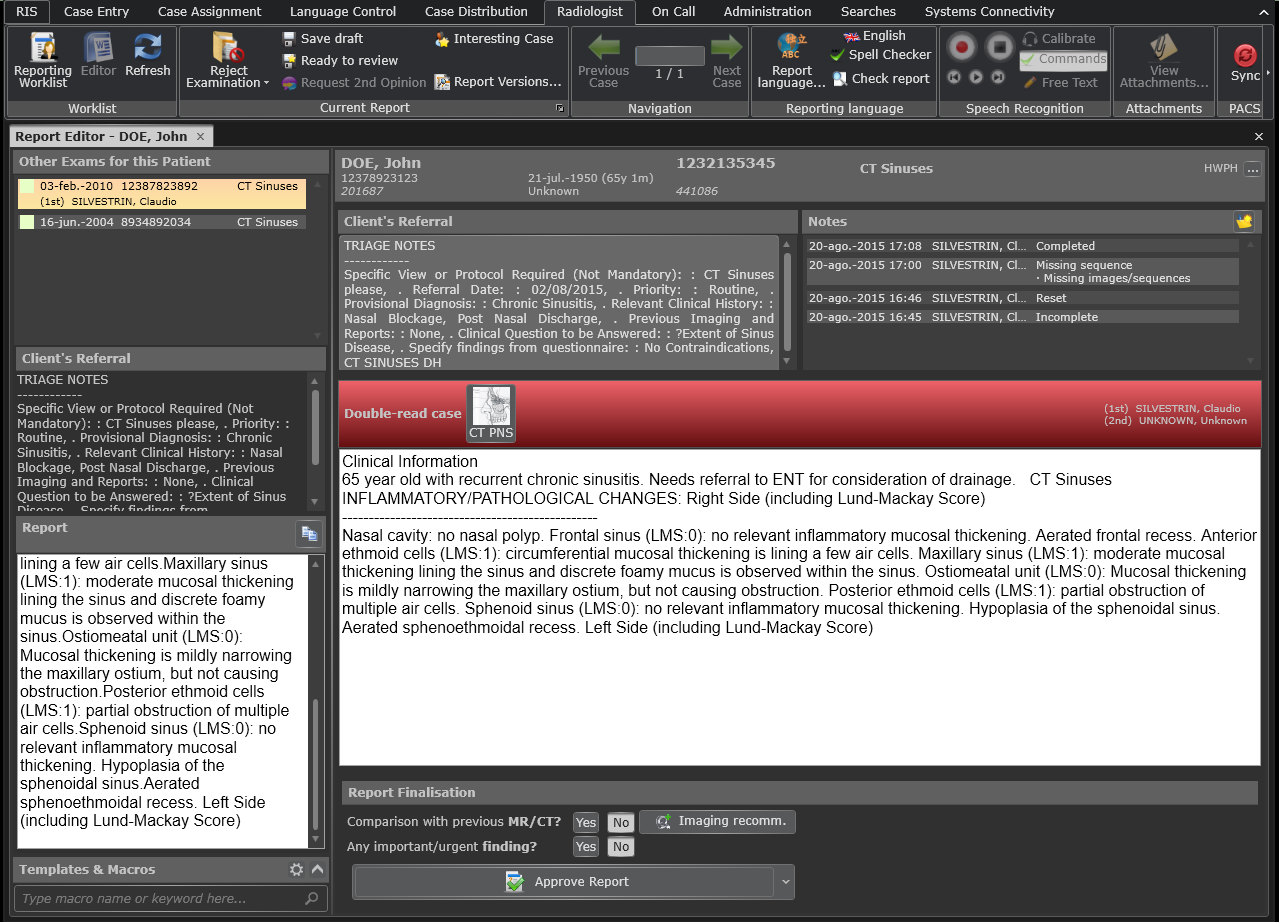Expand the Approve Report dropdown arrow

coord(786,882)
